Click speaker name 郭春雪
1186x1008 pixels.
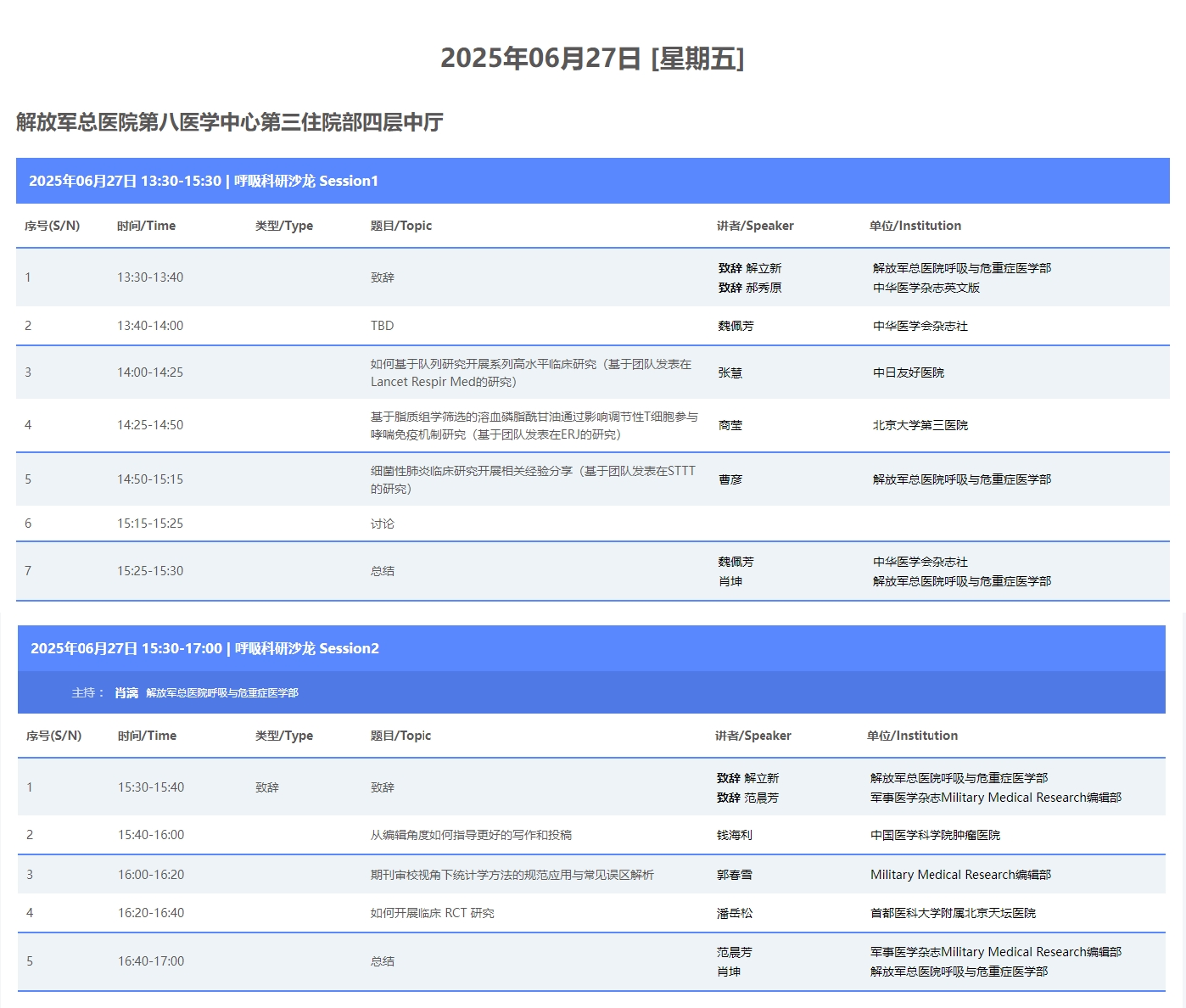735,875
